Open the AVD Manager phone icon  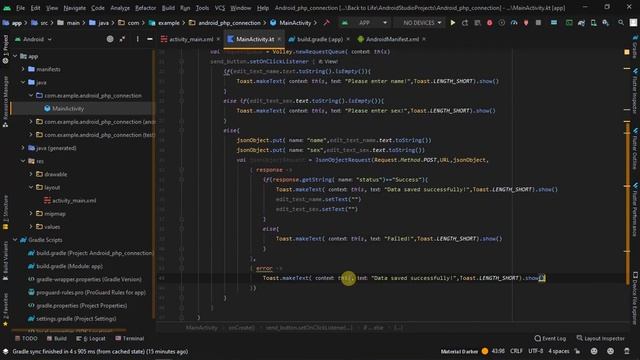tap(593, 23)
